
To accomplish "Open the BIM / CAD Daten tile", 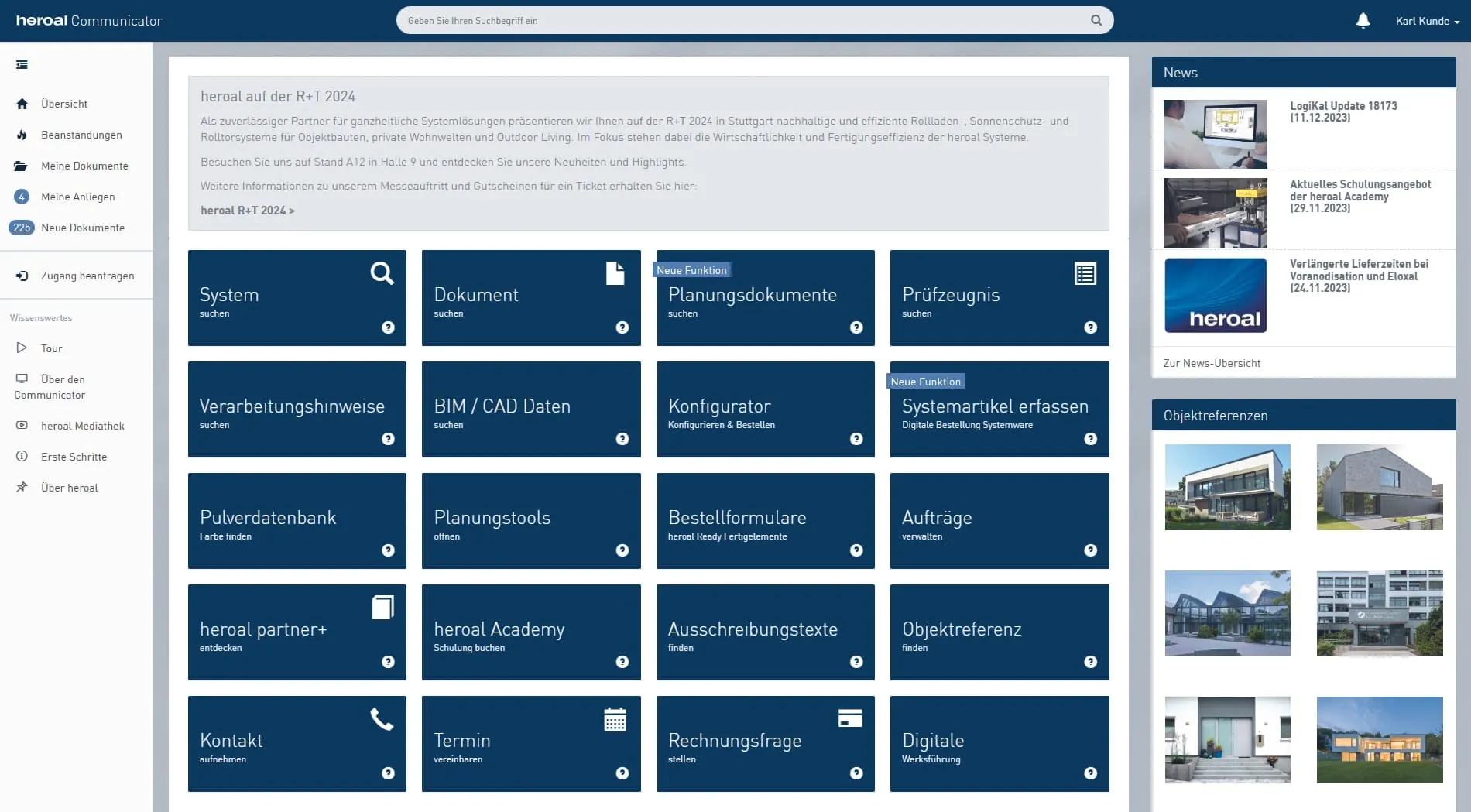I will (530, 409).
